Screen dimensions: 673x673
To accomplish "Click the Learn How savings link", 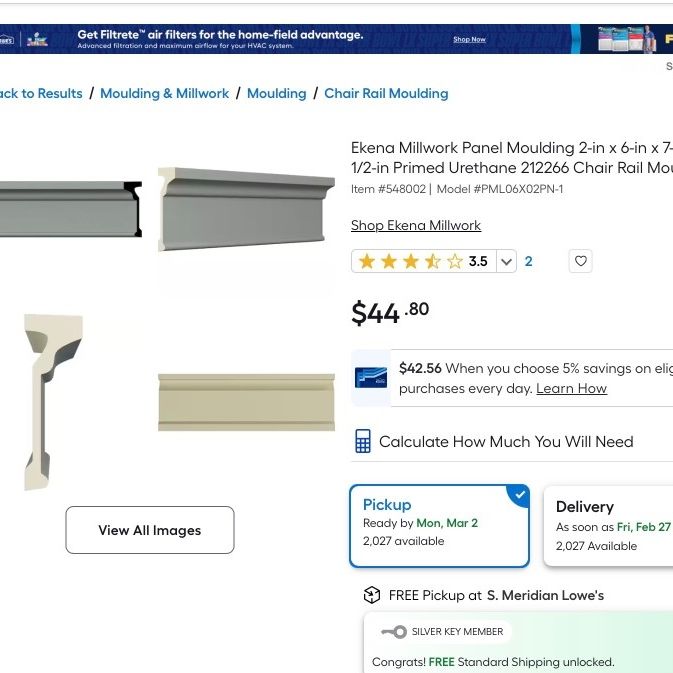I will pyautogui.click(x=571, y=388).
